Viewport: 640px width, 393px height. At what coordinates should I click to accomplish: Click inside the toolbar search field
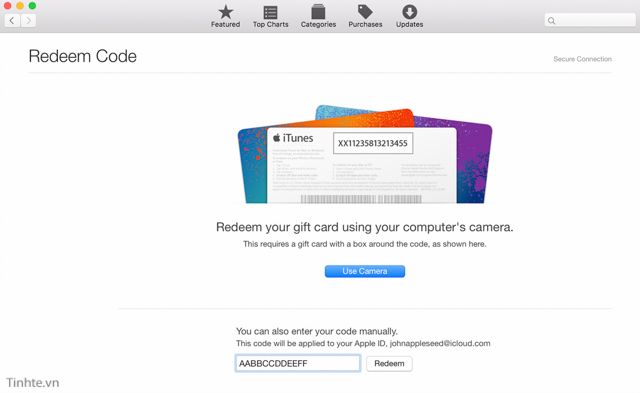pyautogui.click(x=590, y=20)
